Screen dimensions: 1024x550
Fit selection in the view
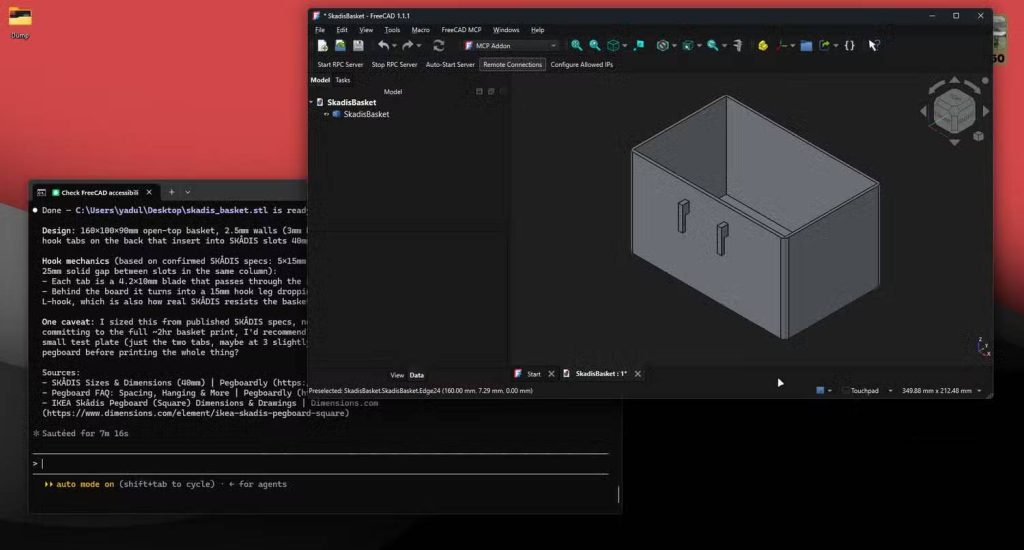pos(595,46)
